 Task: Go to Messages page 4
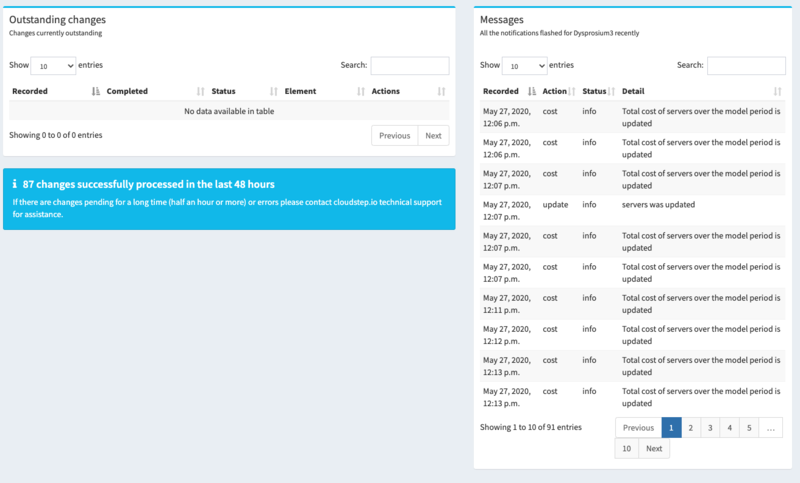730,427
